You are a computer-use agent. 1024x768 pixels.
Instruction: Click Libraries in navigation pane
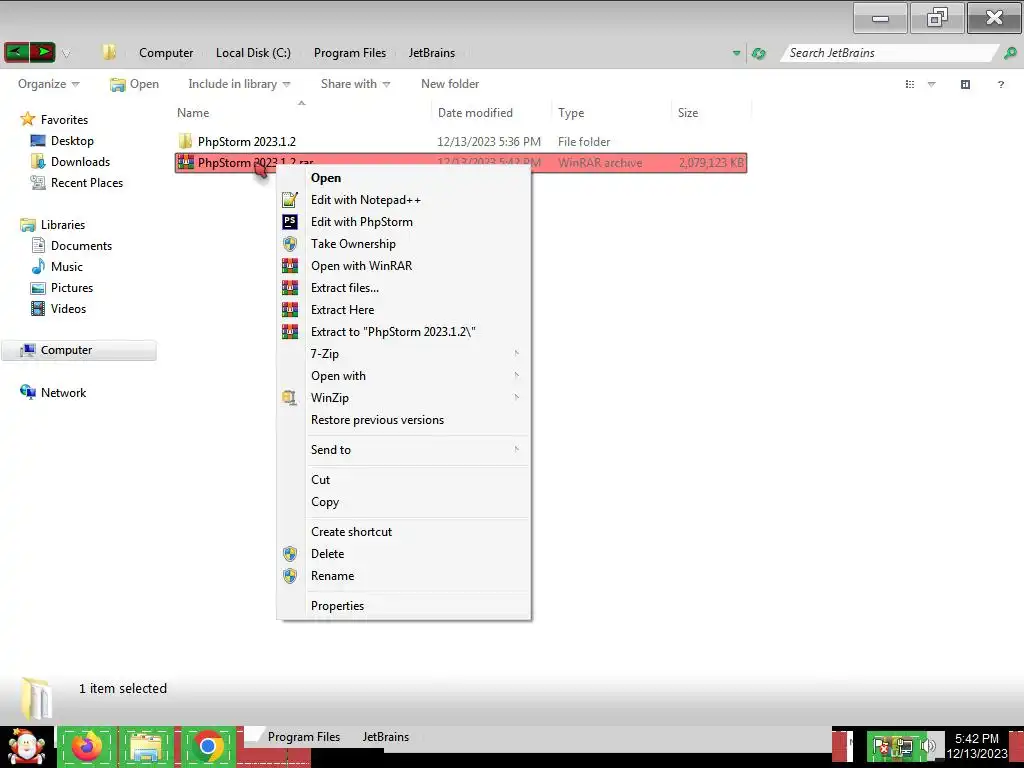point(63,225)
